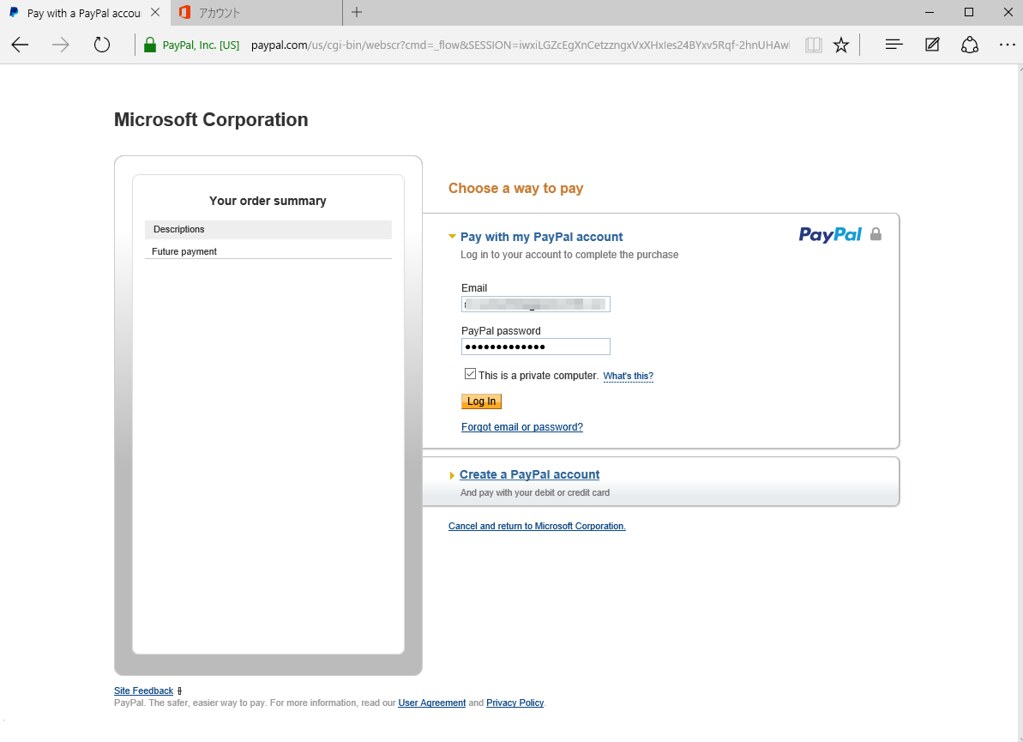1023x742 pixels.
Task: Select the Pay with a PayPal account tab
Action: [x=85, y=12]
